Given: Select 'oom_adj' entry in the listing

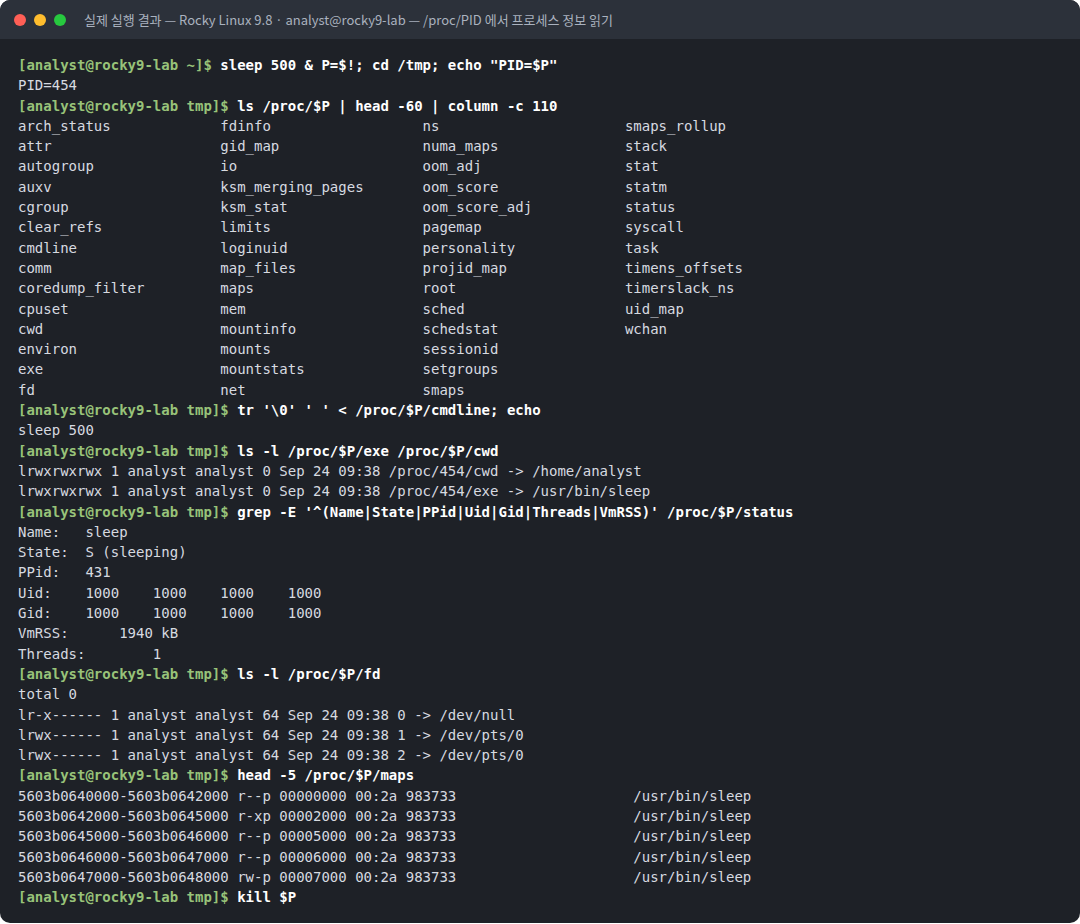Looking at the screenshot, I should click(452, 167).
